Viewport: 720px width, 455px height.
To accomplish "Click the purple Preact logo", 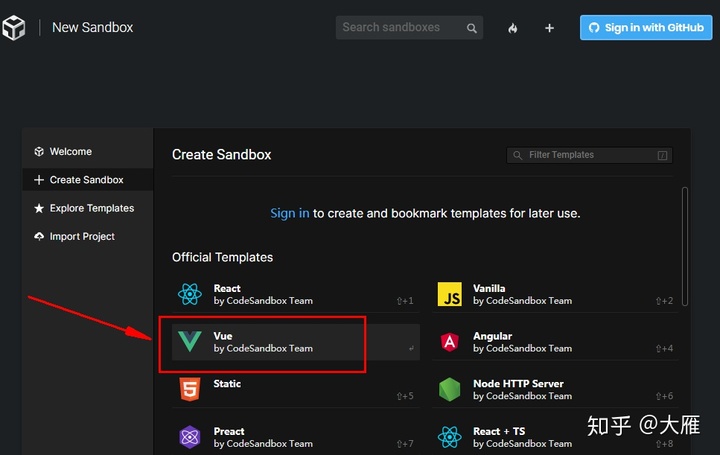I will (x=190, y=437).
